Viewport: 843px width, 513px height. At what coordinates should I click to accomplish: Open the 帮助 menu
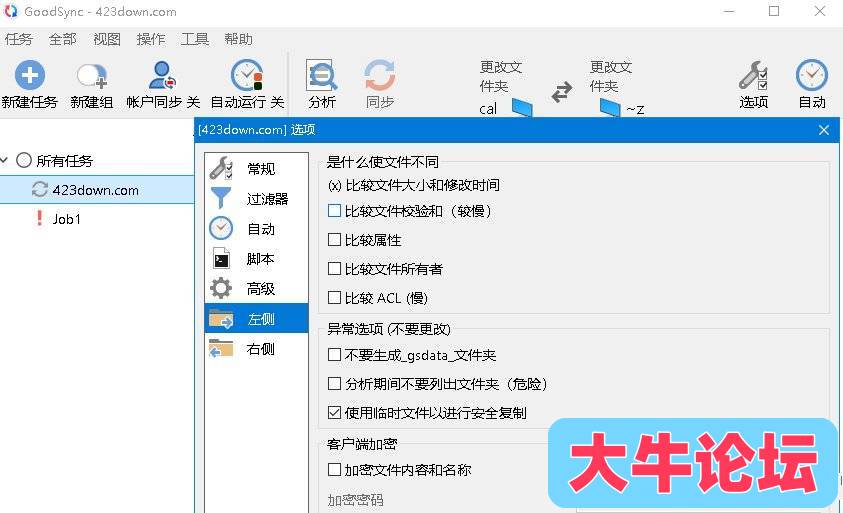point(238,39)
